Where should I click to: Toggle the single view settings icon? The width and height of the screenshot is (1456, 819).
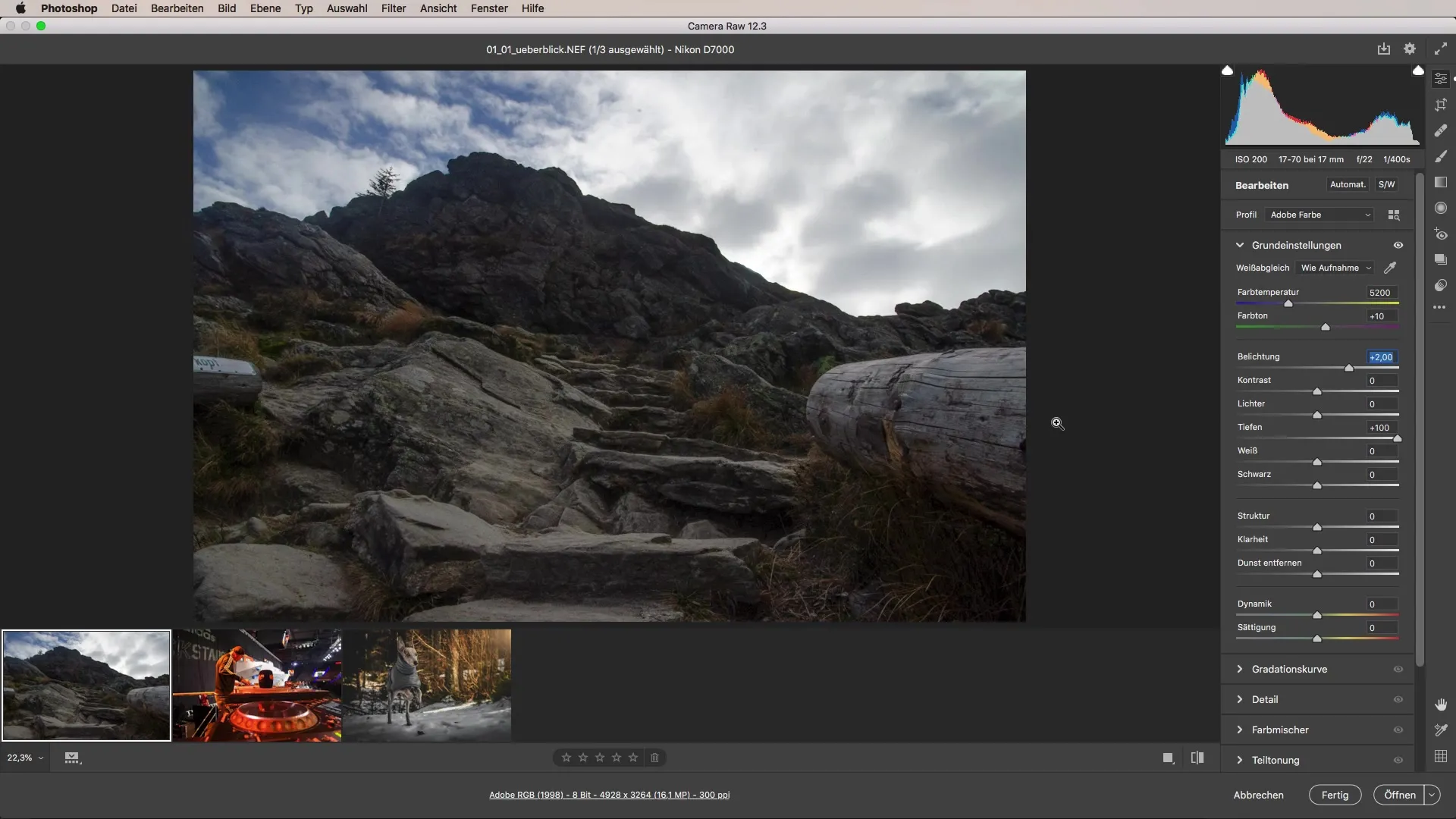pyautogui.click(x=1169, y=758)
